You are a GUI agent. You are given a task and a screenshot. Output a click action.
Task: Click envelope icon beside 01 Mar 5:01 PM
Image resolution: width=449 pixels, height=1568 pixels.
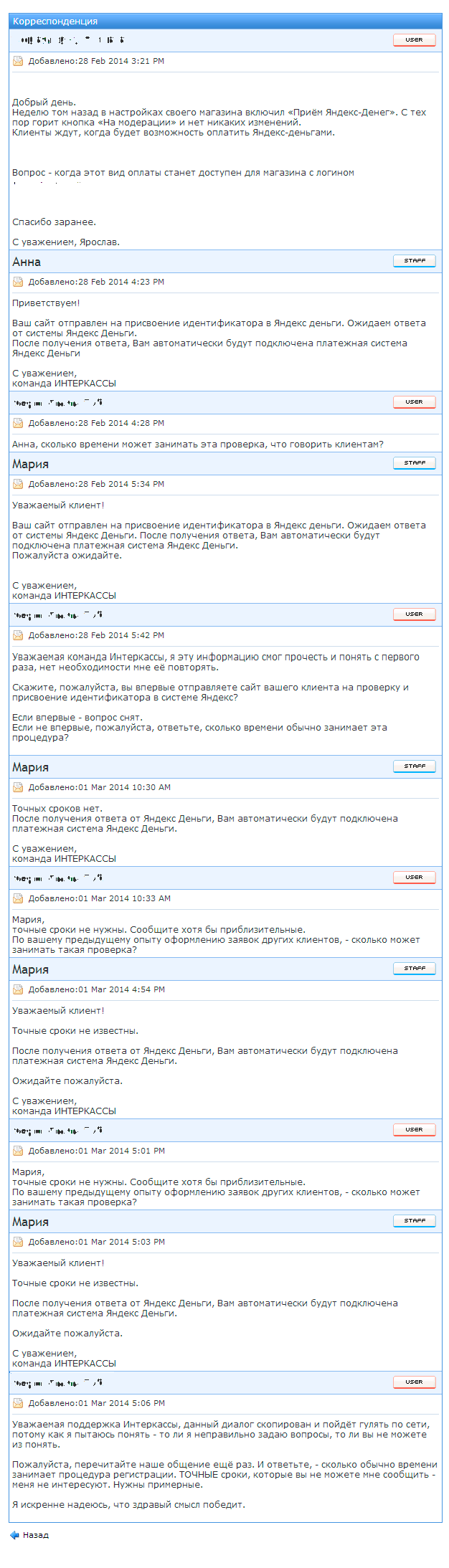pyautogui.click(x=18, y=1151)
